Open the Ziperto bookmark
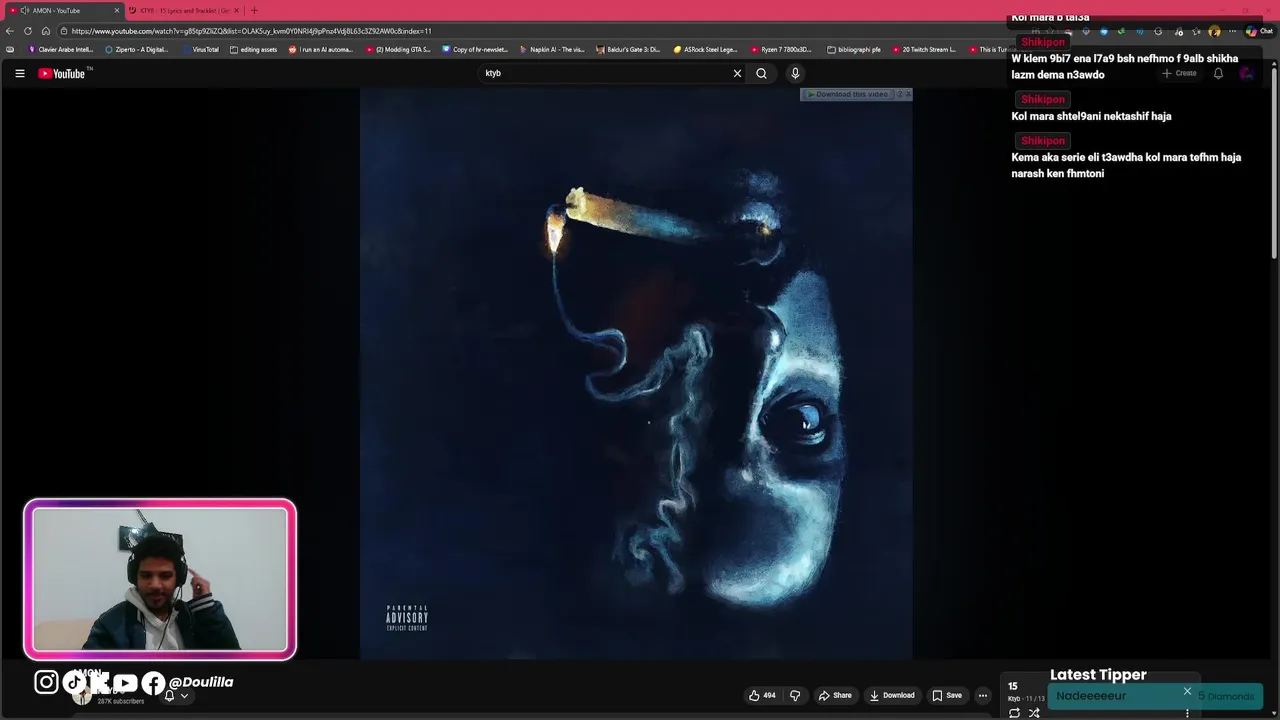The image size is (1280, 720). pos(137,49)
